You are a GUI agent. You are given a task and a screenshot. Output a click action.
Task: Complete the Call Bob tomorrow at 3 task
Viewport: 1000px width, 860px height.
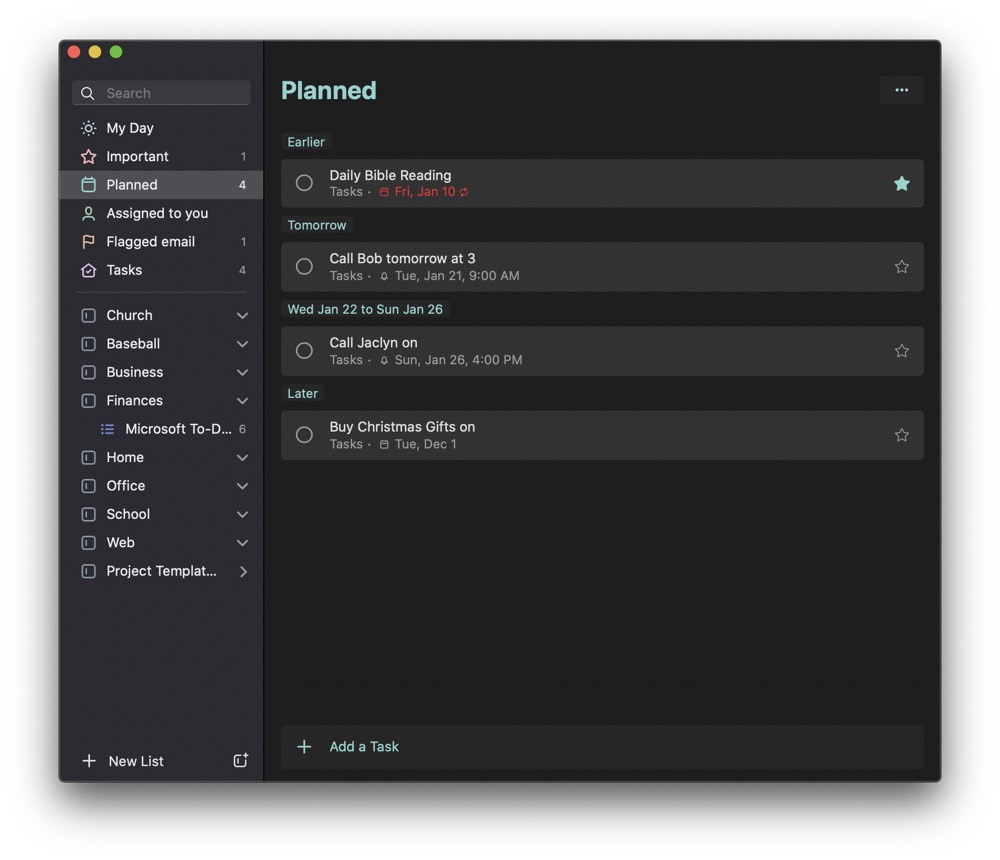(304, 267)
